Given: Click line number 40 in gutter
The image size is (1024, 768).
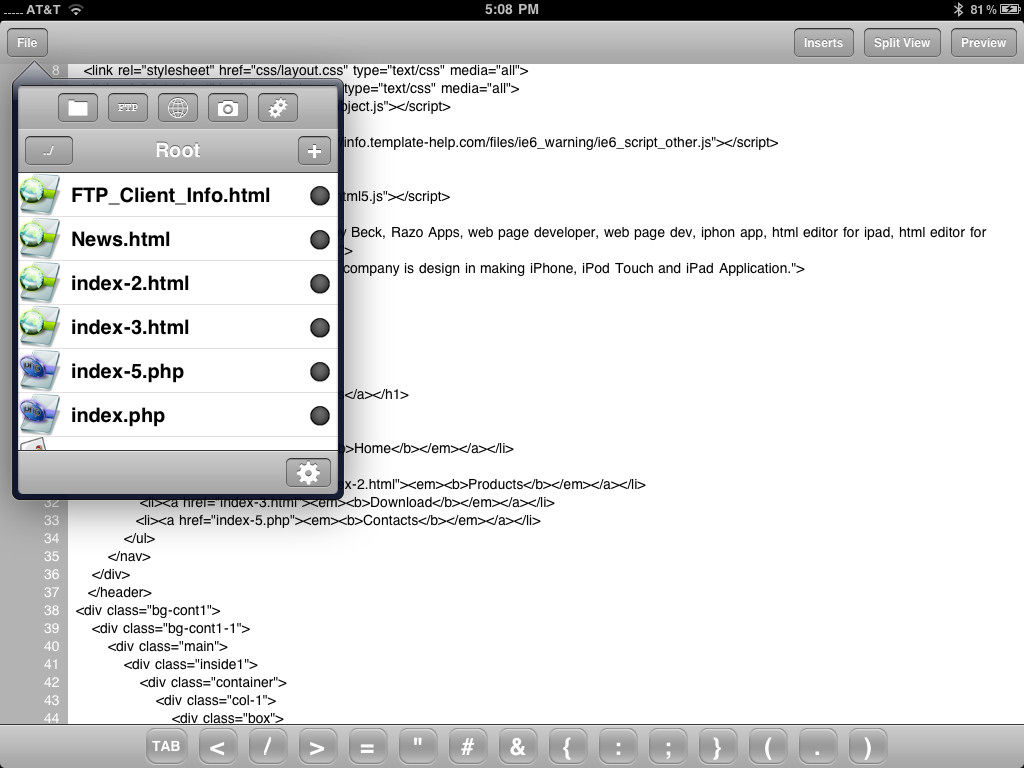Looking at the screenshot, I should click(51, 646).
